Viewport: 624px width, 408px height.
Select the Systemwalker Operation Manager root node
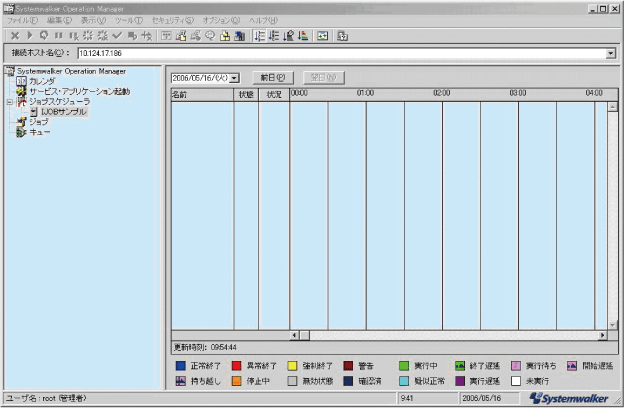(71, 71)
